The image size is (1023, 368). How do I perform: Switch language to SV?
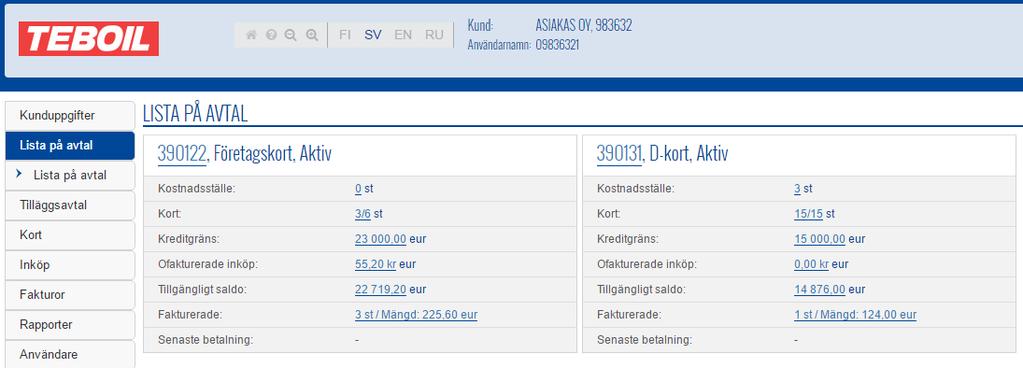[x=373, y=35]
